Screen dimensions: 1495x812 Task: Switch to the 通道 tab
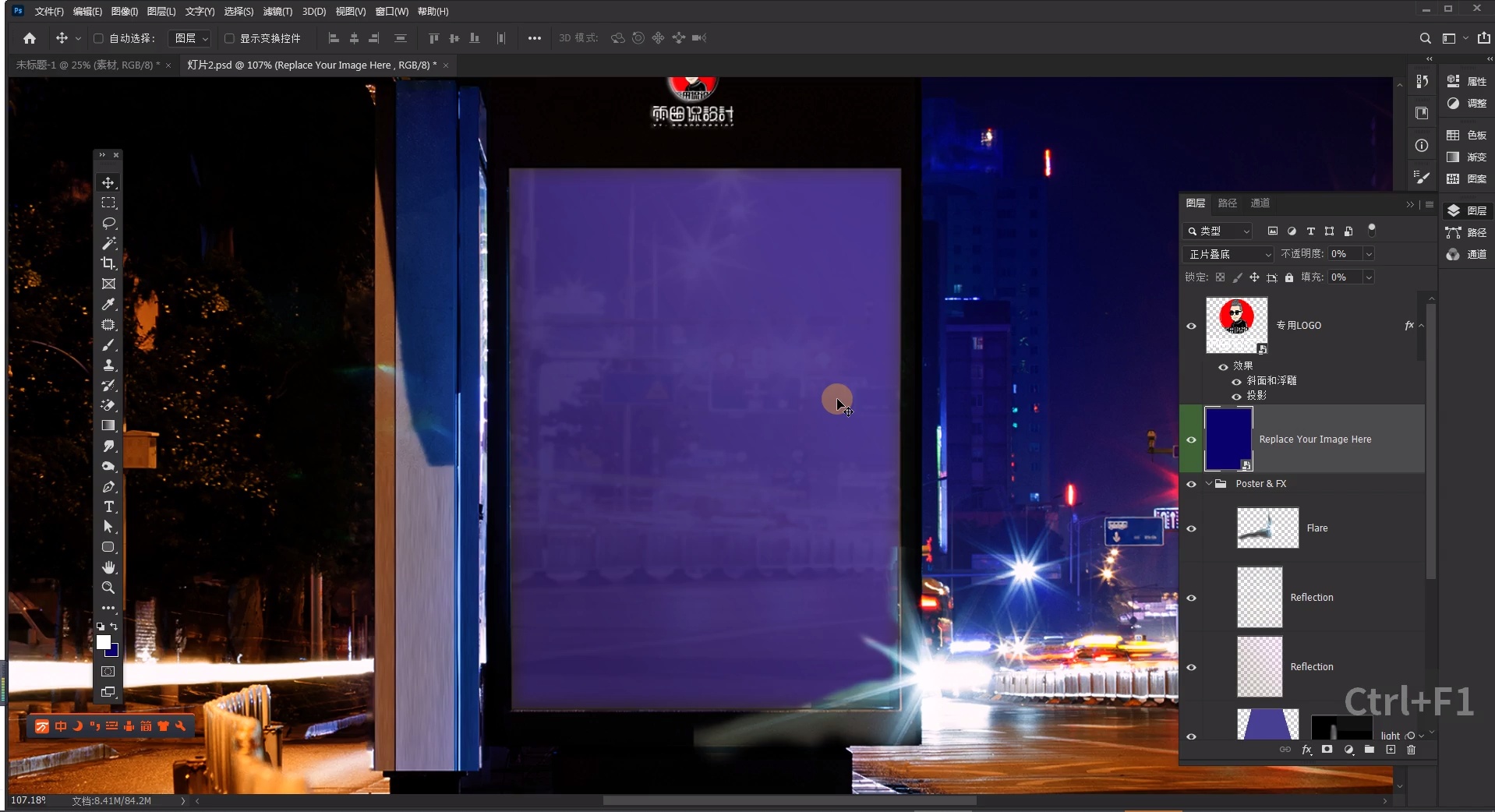(1260, 203)
